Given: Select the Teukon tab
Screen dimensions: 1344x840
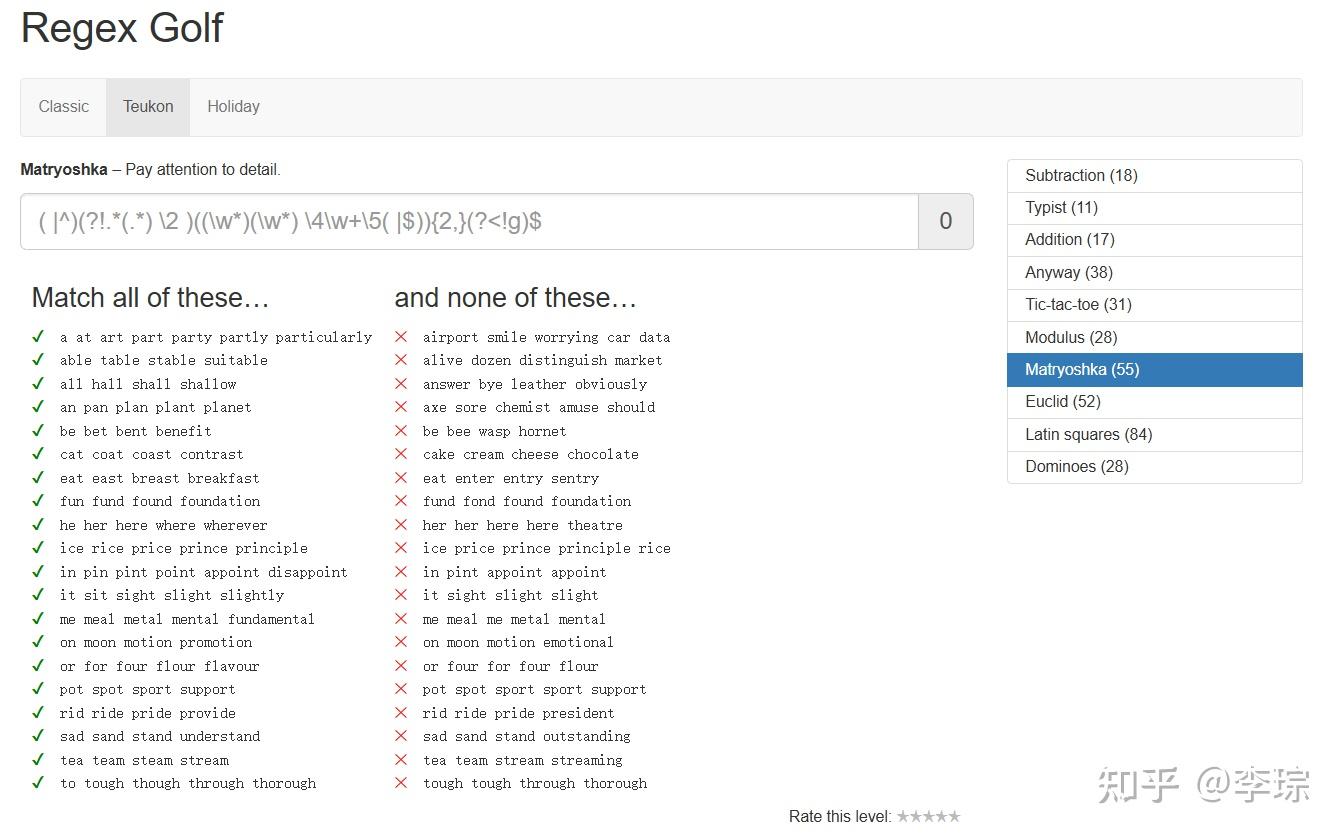Looking at the screenshot, I should 148,107.
